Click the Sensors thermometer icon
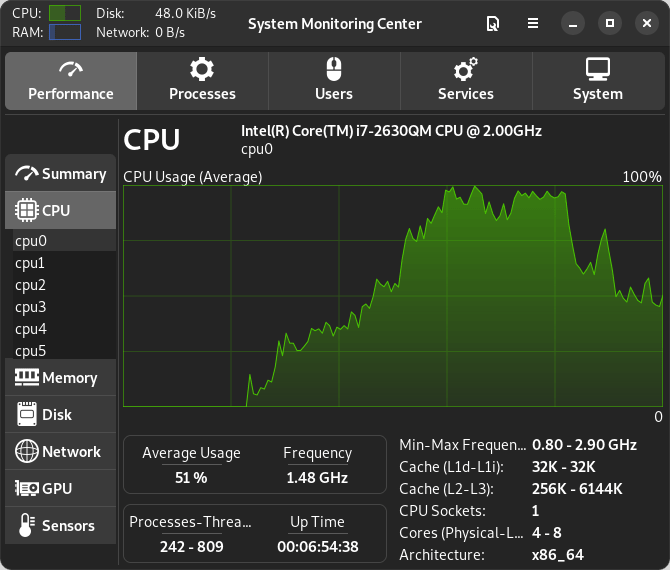Image resolution: width=670 pixels, height=570 pixels. pos(27,526)
